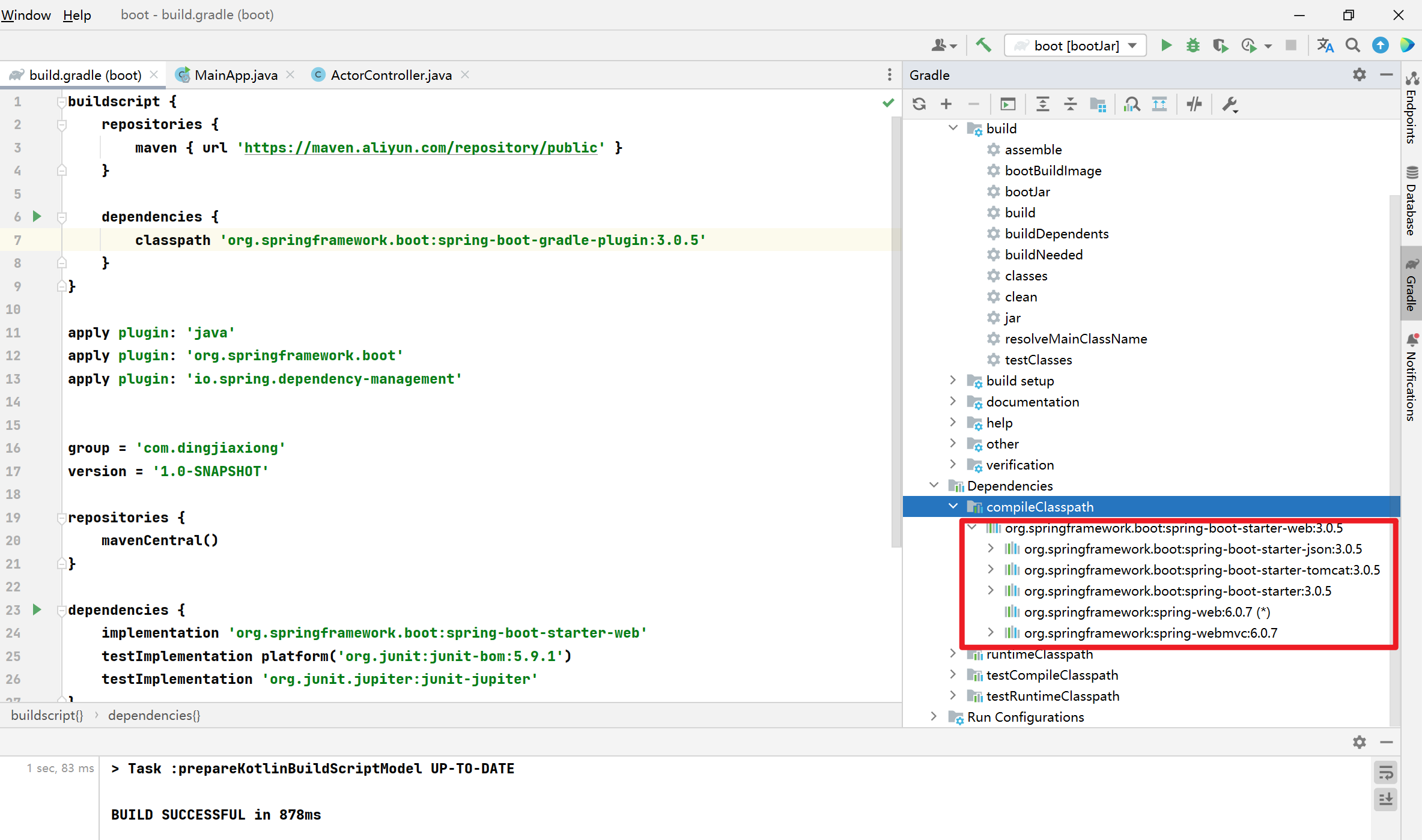Image resolution: width=1422 pixels, height=840 pixels.
Task: Toggle Gradle offline mode
Action: click(1194, 104)
